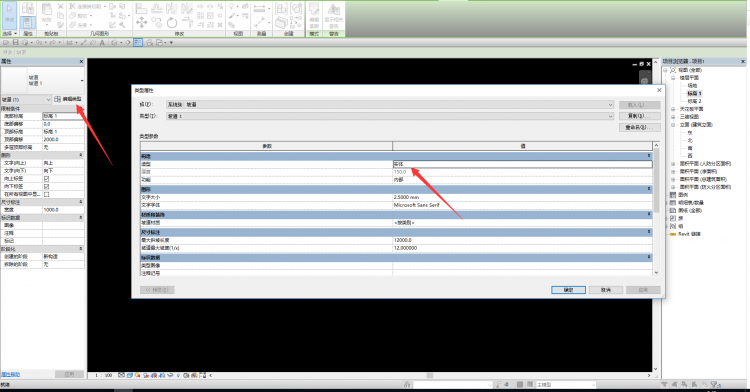The width and height of the screenshot is (750, 392).
Task: Click the Cope geometry icon in ribbon
Action: click(x=73, y=6)
